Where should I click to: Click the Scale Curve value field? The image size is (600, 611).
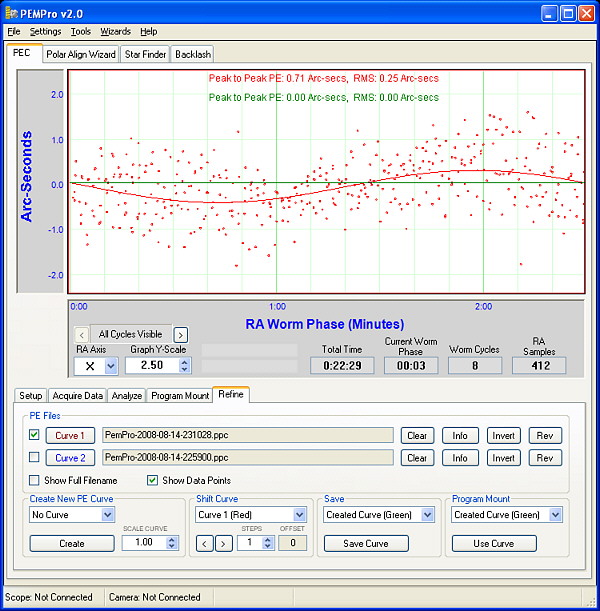click(x=144, y=543)
